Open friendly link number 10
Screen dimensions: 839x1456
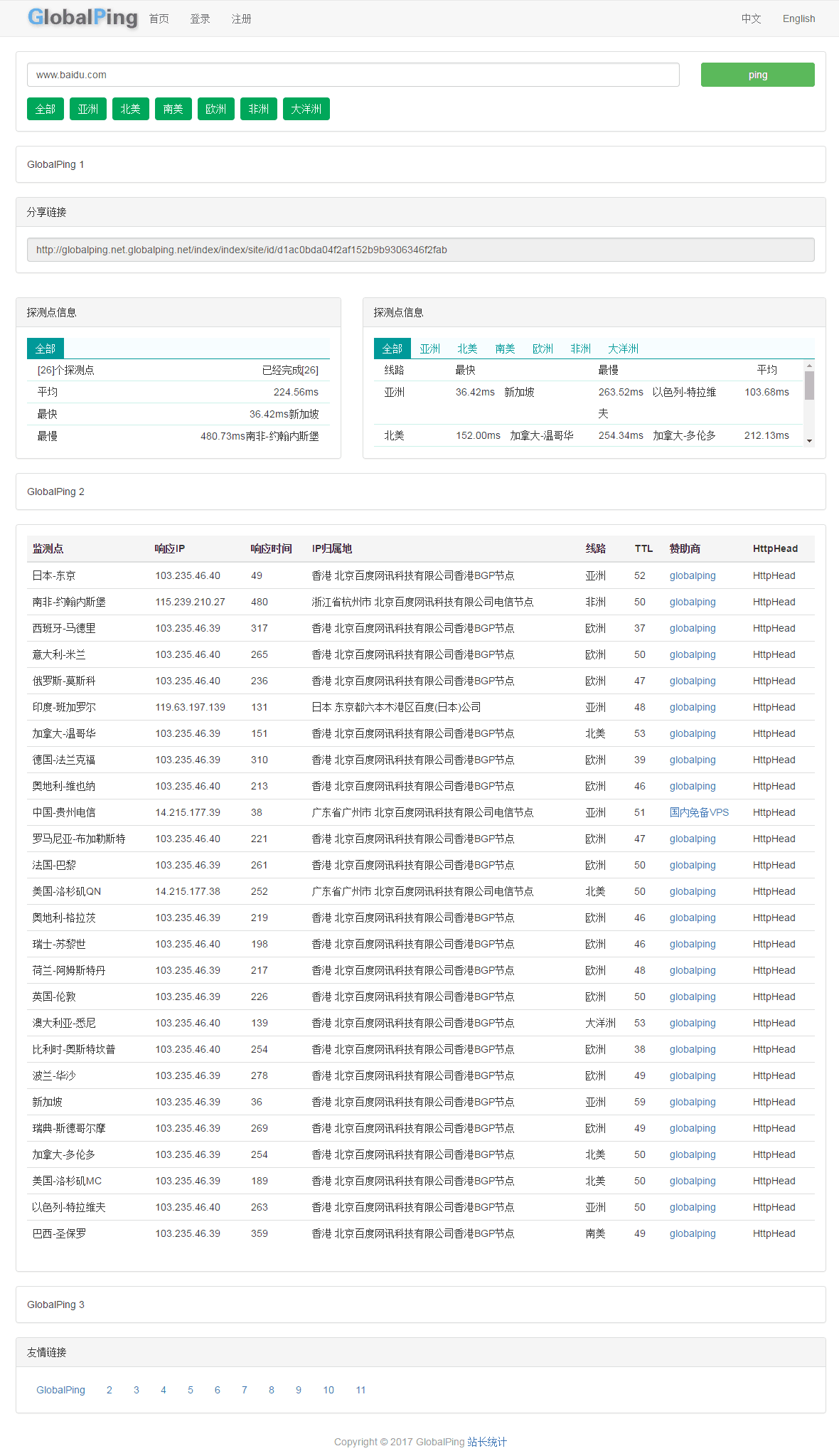tap(328, 1390)
